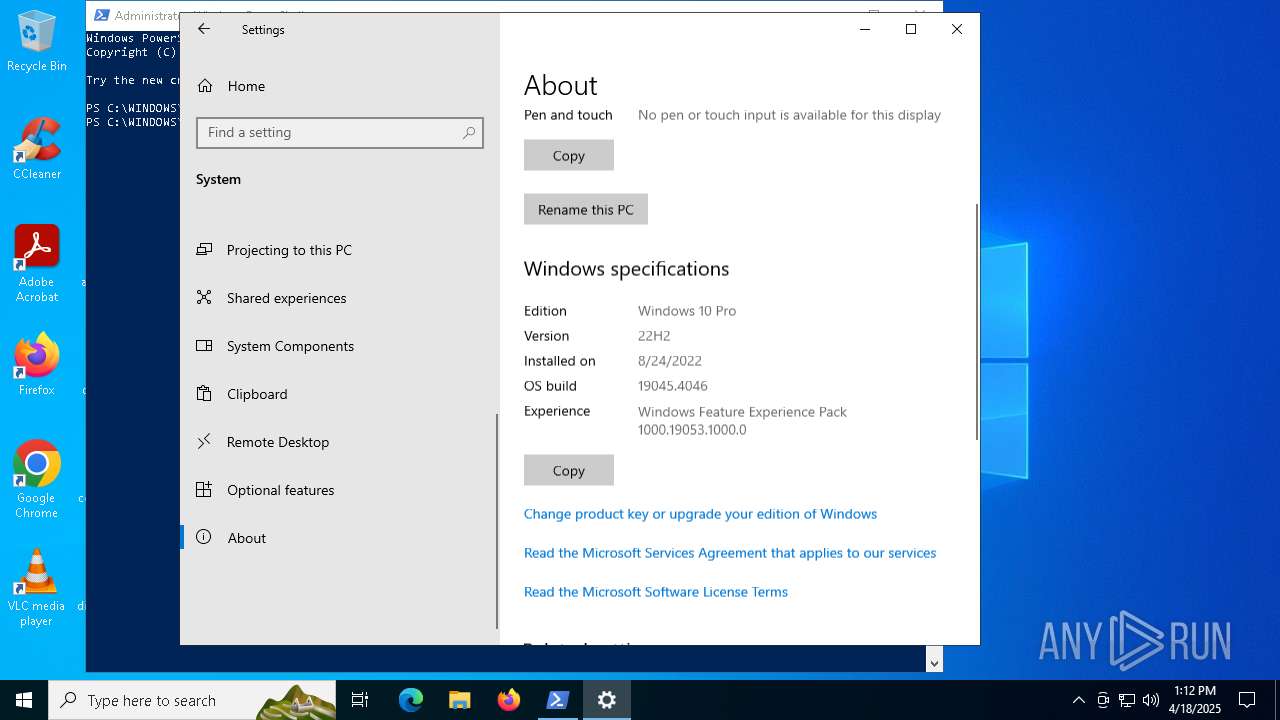Click the Edition value Windows 10 Pro
Viewport: 1280px width, 720px height.
coord(687,311)
